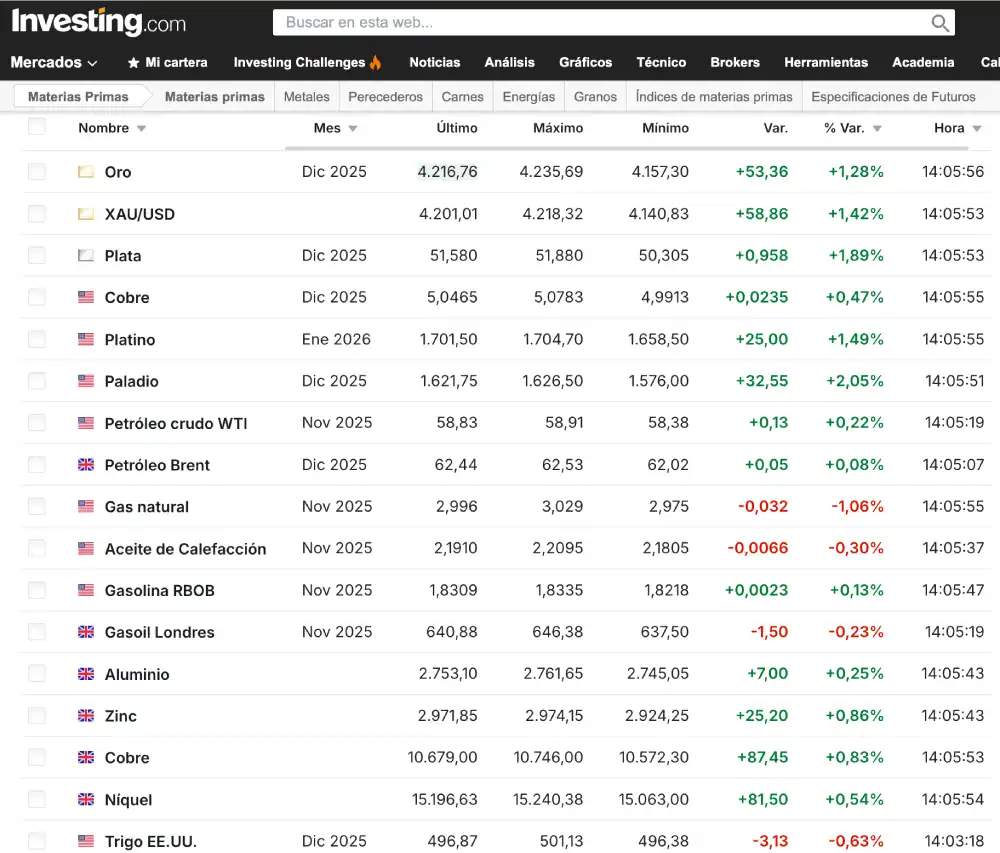Screen dimensions: 1000x853
Task: Click the flame icon near Investing Challenges
Action: [x=376, y=62]
